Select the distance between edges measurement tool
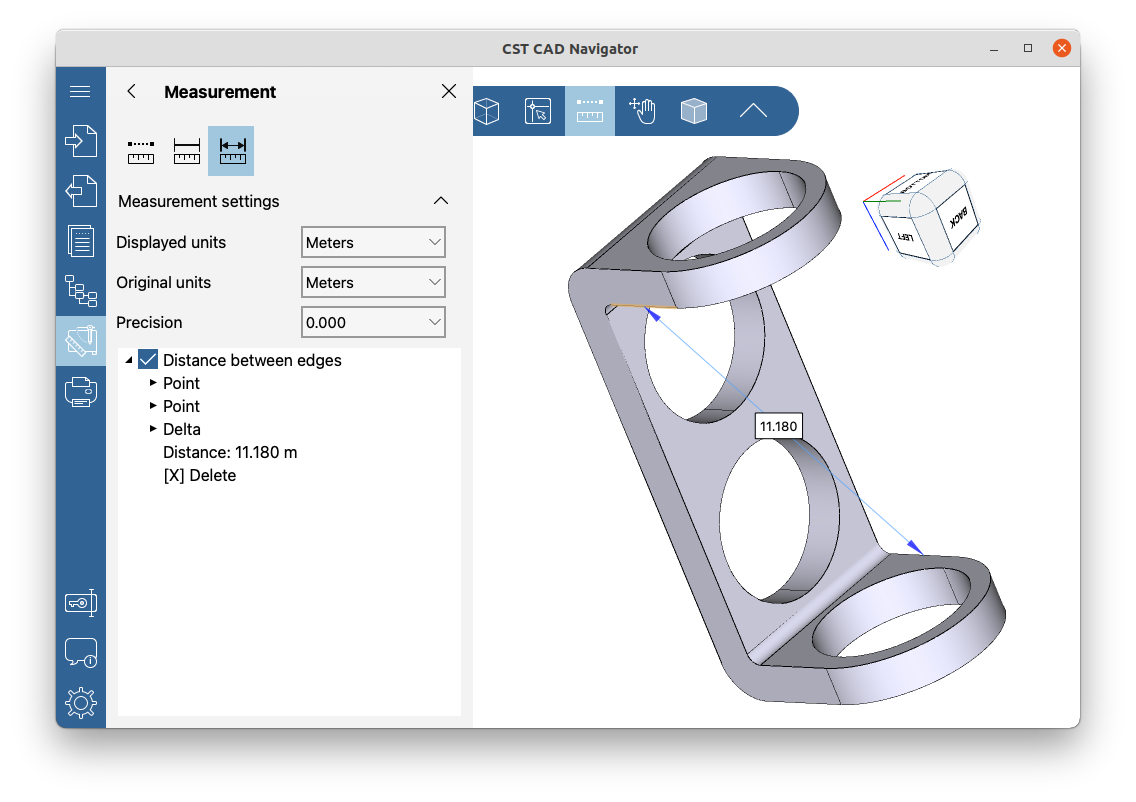This screenshot has width=1136, height=802. (x=231, y=151)
